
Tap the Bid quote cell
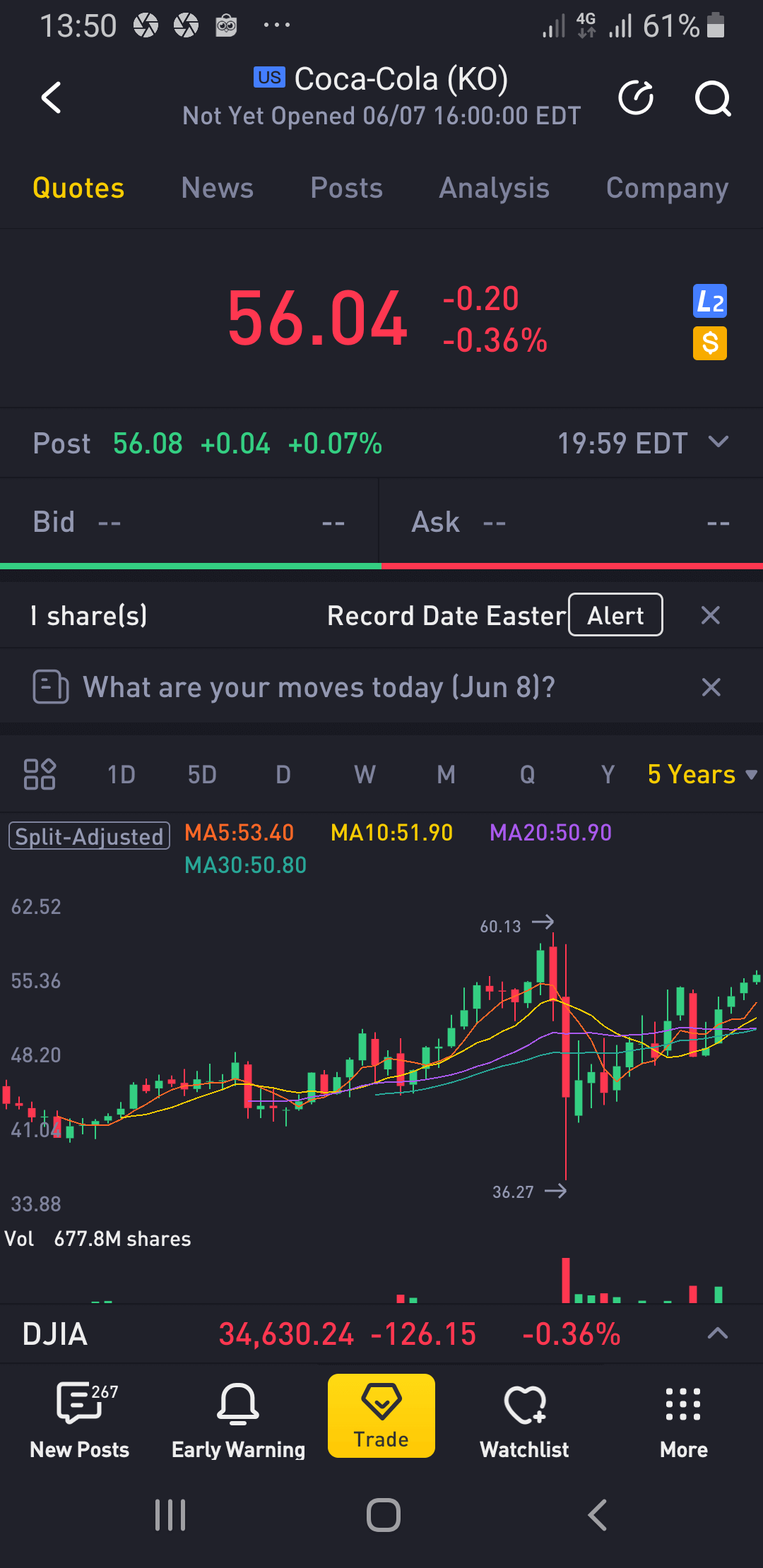[189, 523]
